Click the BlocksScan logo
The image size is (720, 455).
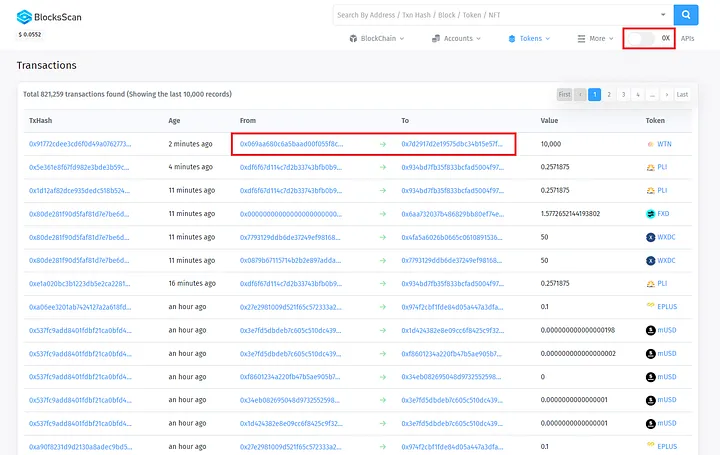click(x=49, y=17)
